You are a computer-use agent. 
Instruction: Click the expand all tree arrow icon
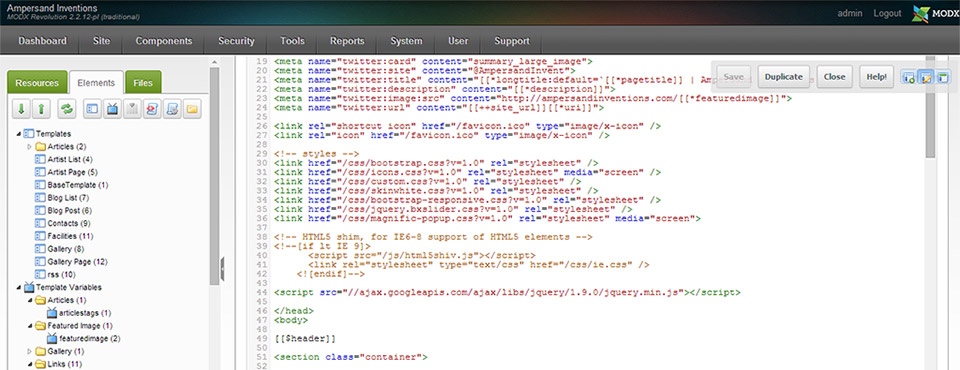[x=21, y=109]
